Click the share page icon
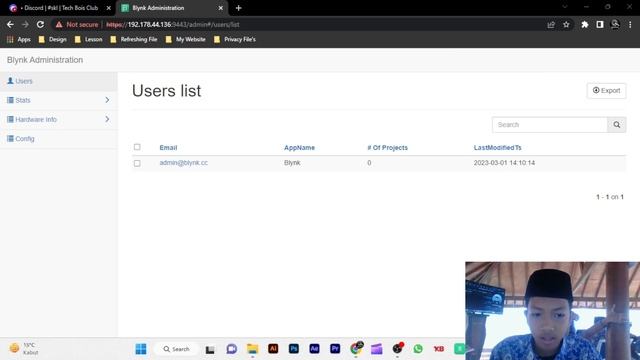 pos(551,24)
